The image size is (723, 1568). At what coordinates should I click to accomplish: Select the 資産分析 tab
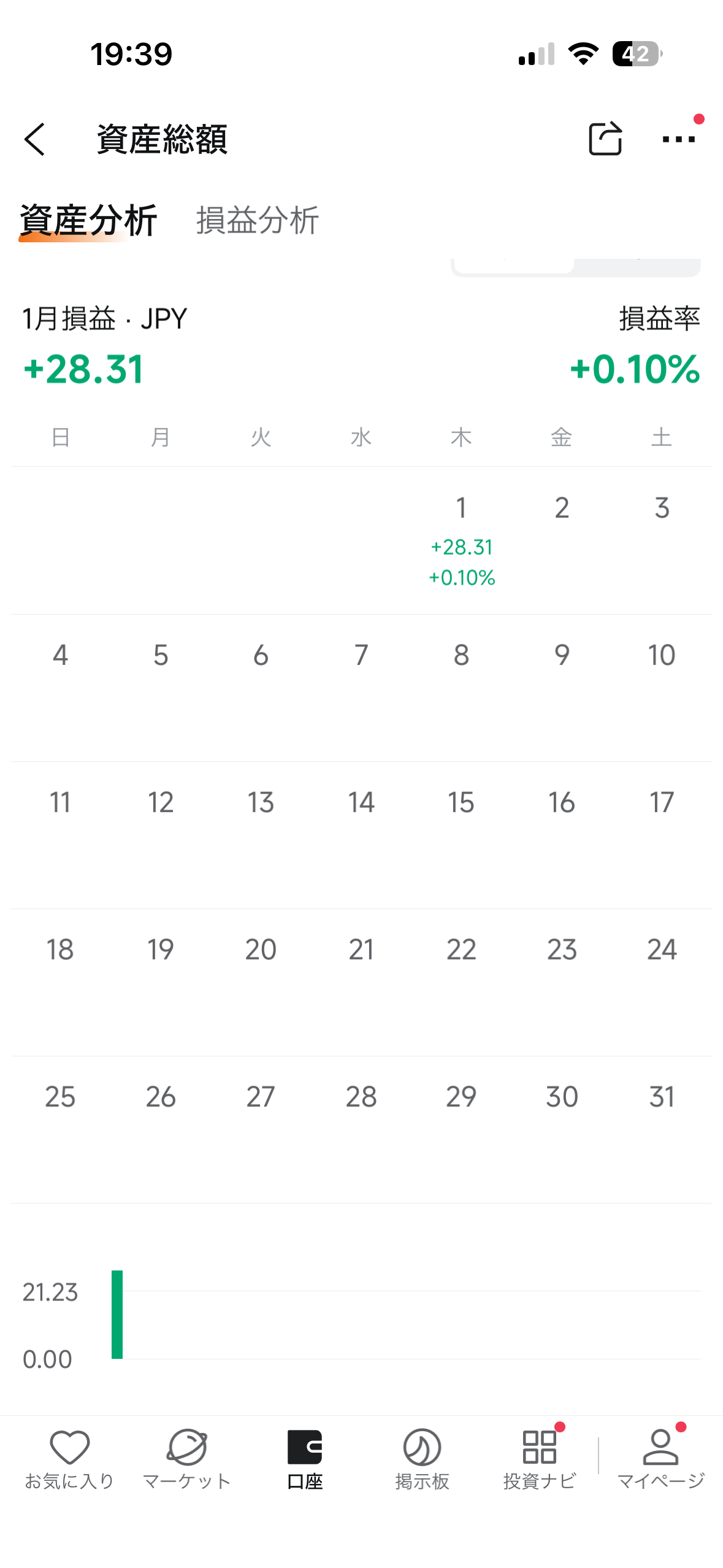[x=88, y=220]
